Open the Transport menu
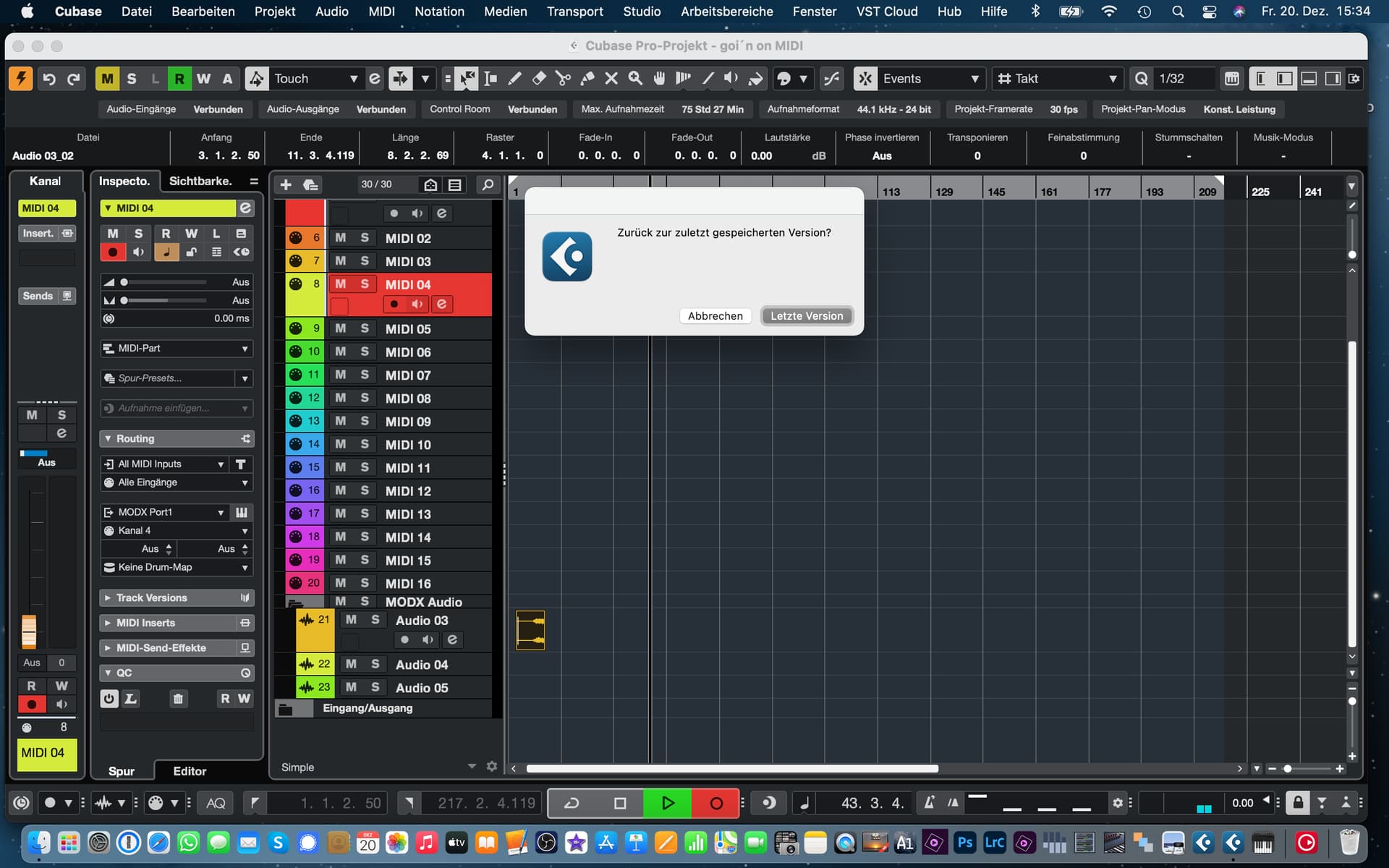 574,11
